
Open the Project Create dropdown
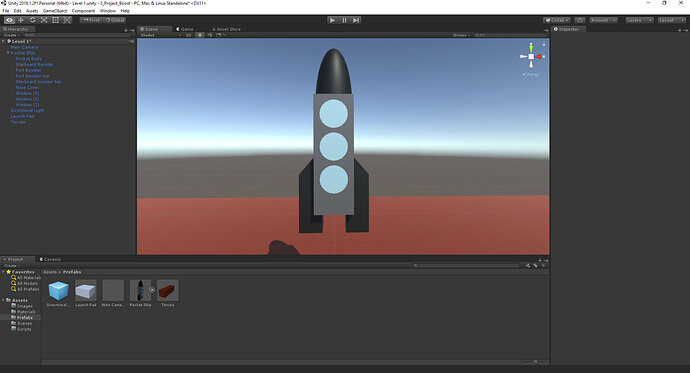click(x=11, y=266)
